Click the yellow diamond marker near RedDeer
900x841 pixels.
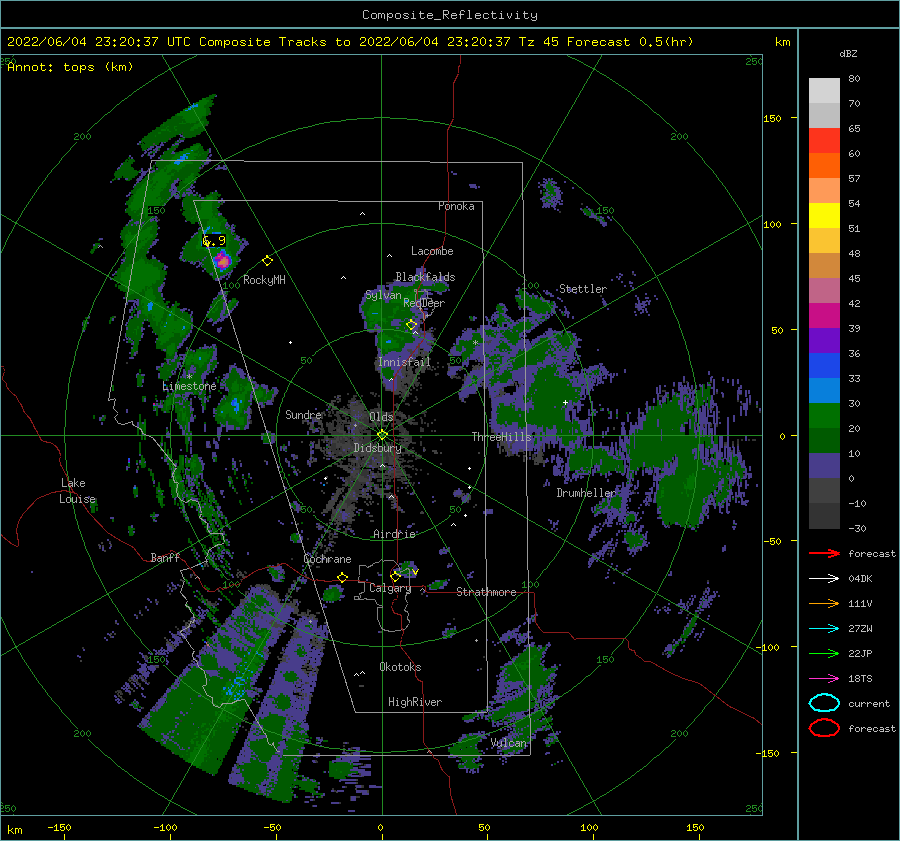(411, 325)
